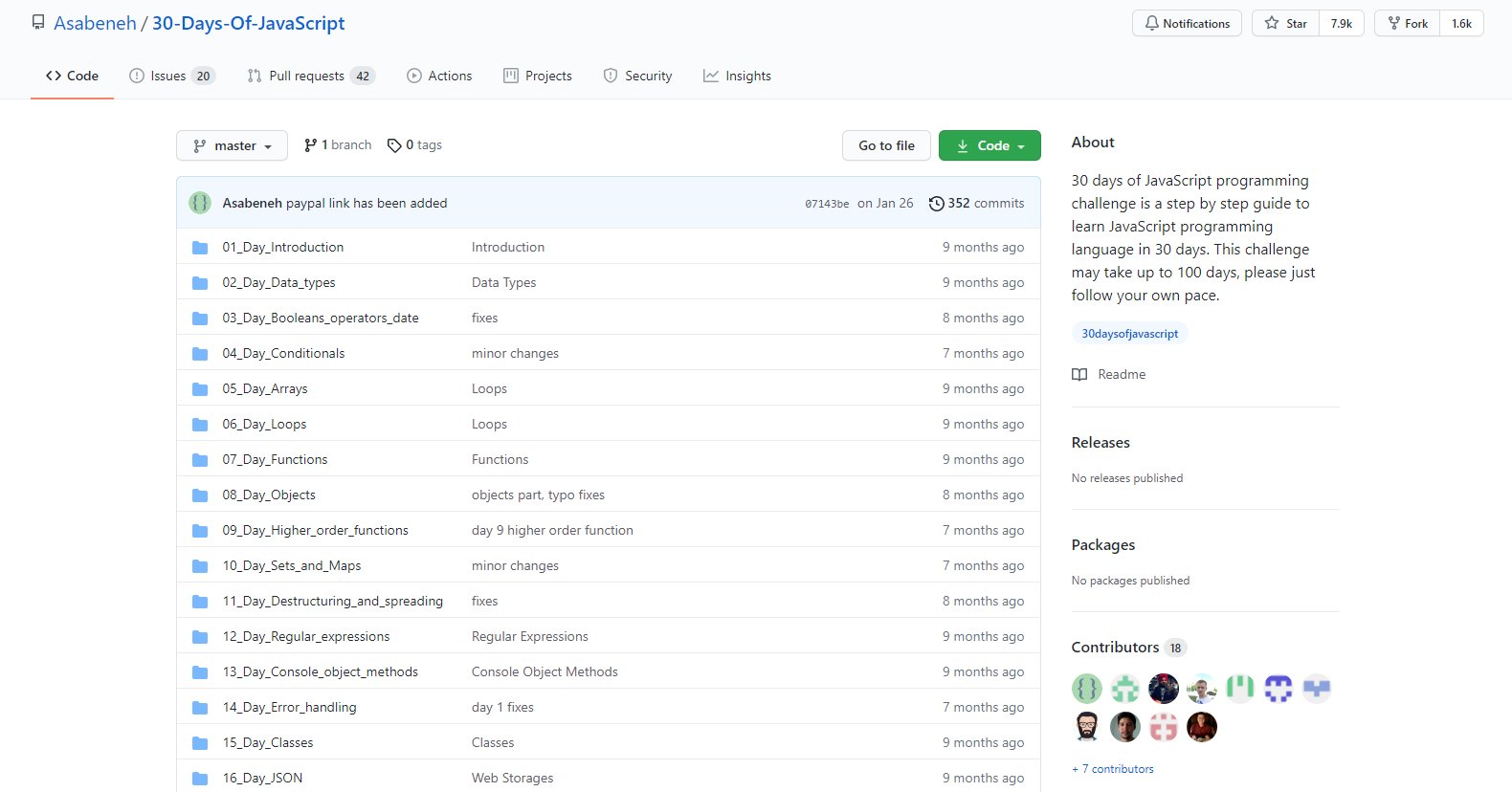
Task: Click the last contributor avatar in second row
Action: tap(1202, 727)
